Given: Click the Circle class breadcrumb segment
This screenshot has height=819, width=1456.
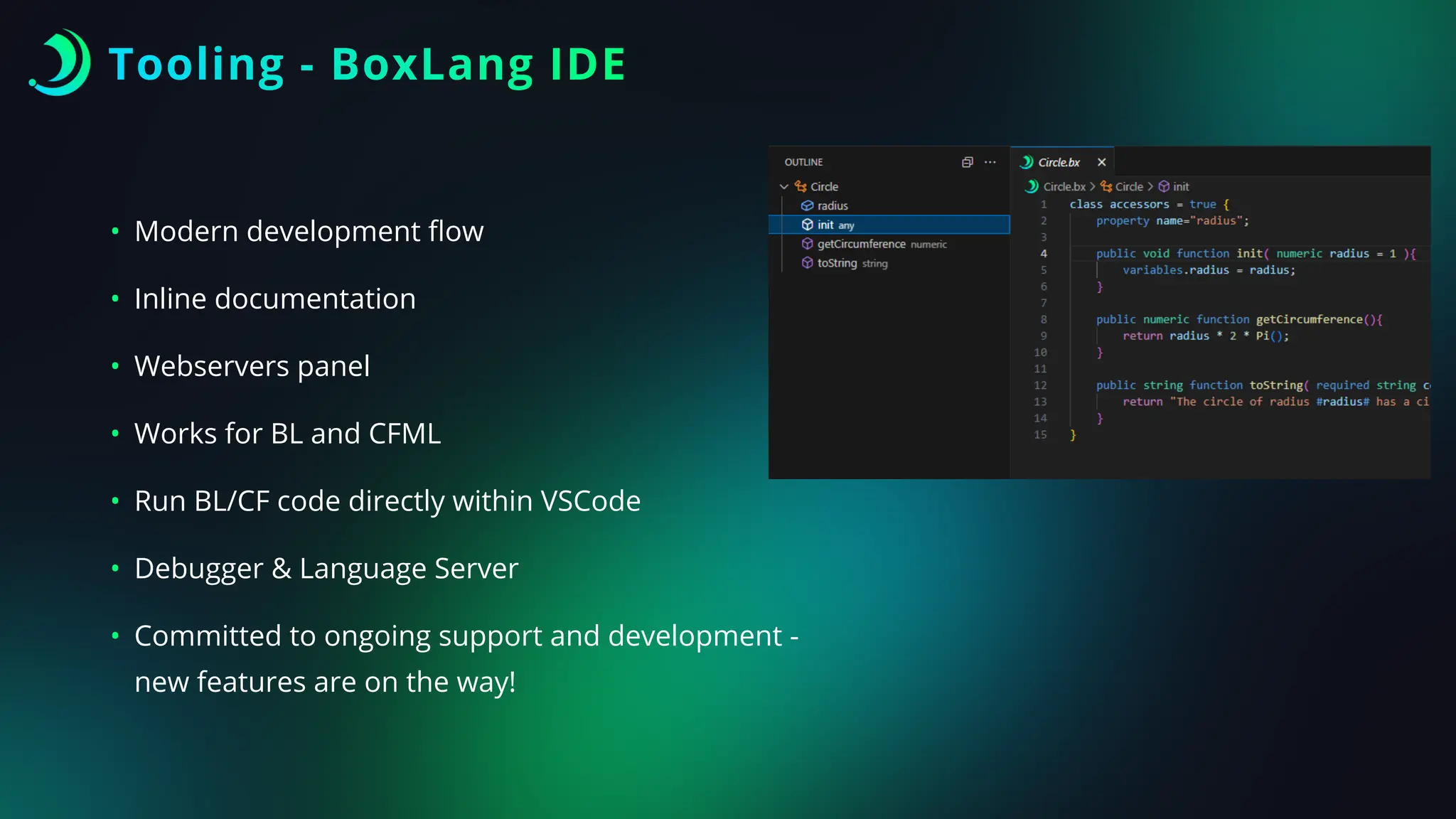Looking at the screenshot, I should click(x=1129, y=186).
